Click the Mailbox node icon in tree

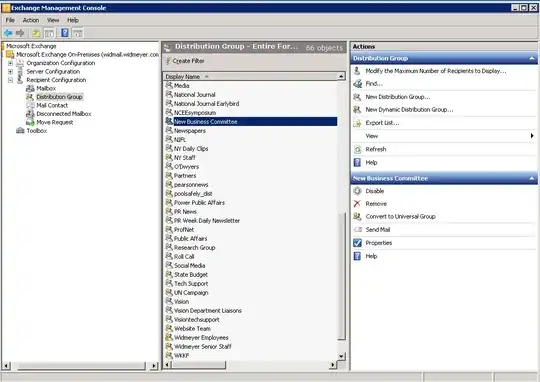tap(30, 89)
